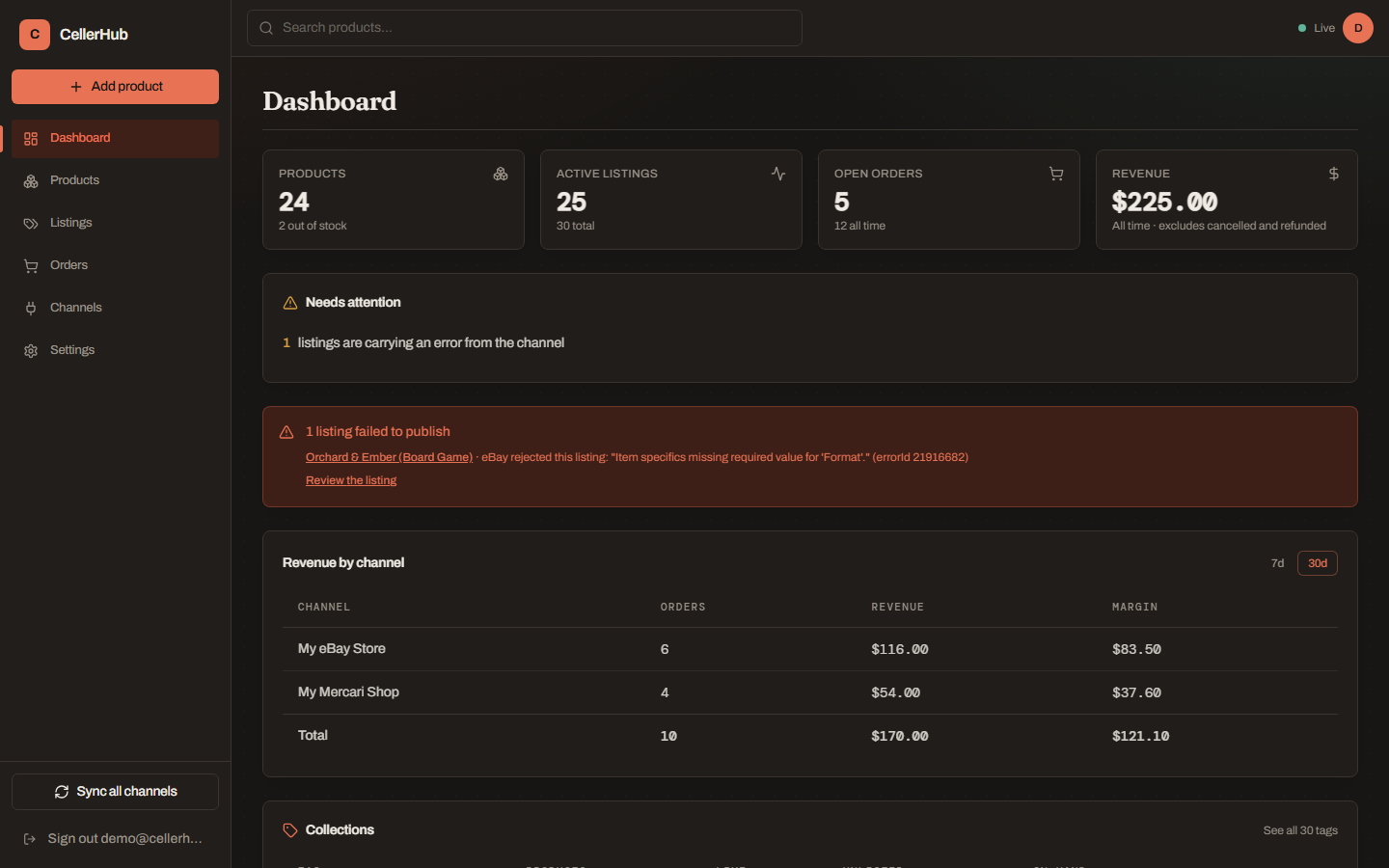Open Listings from the sidebar
Image resolution: width=1389 pixels, height=868 pixels.
[116, 224]
